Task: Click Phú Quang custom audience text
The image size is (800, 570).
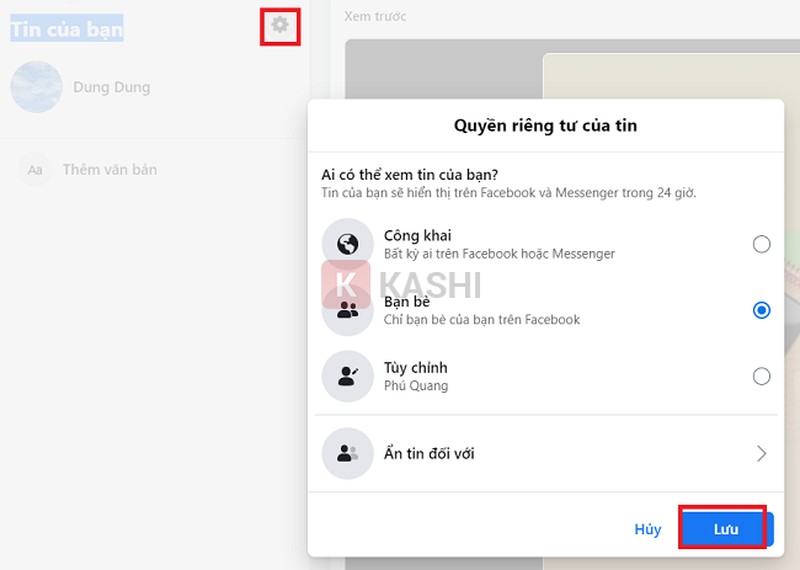Action: (416, 386)
